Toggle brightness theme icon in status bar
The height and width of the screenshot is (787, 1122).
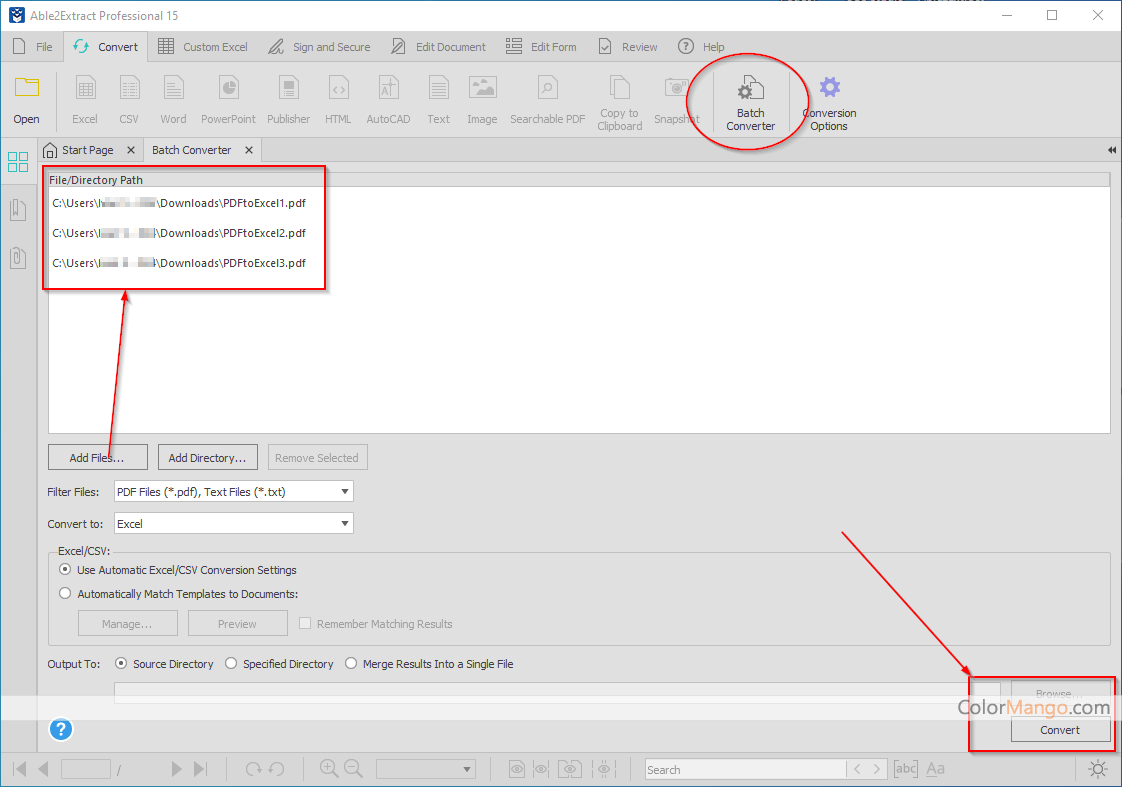pyautogui.click(x=1098, y=769)
